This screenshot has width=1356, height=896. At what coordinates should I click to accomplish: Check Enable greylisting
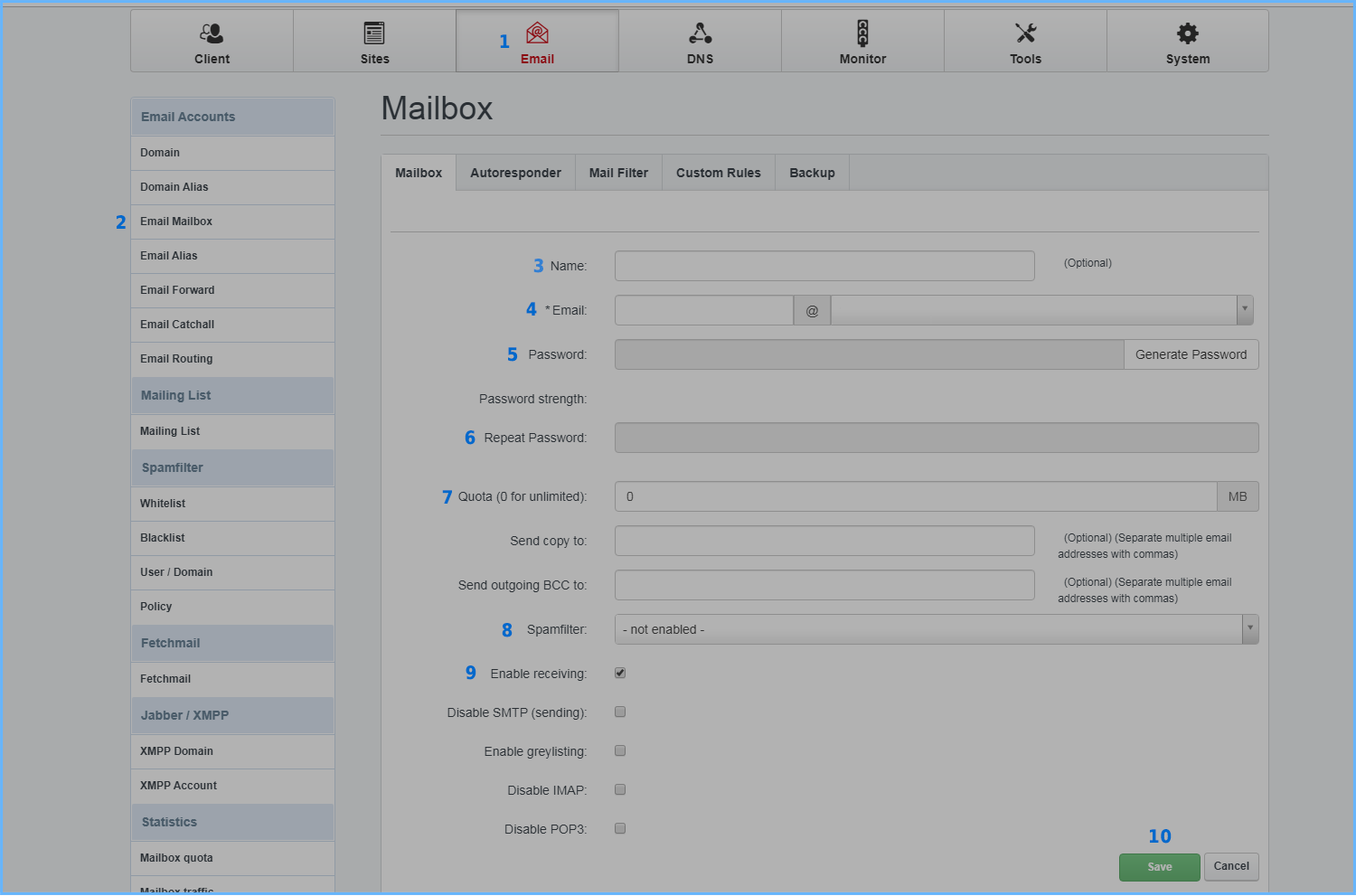click(x=620, y=750)
